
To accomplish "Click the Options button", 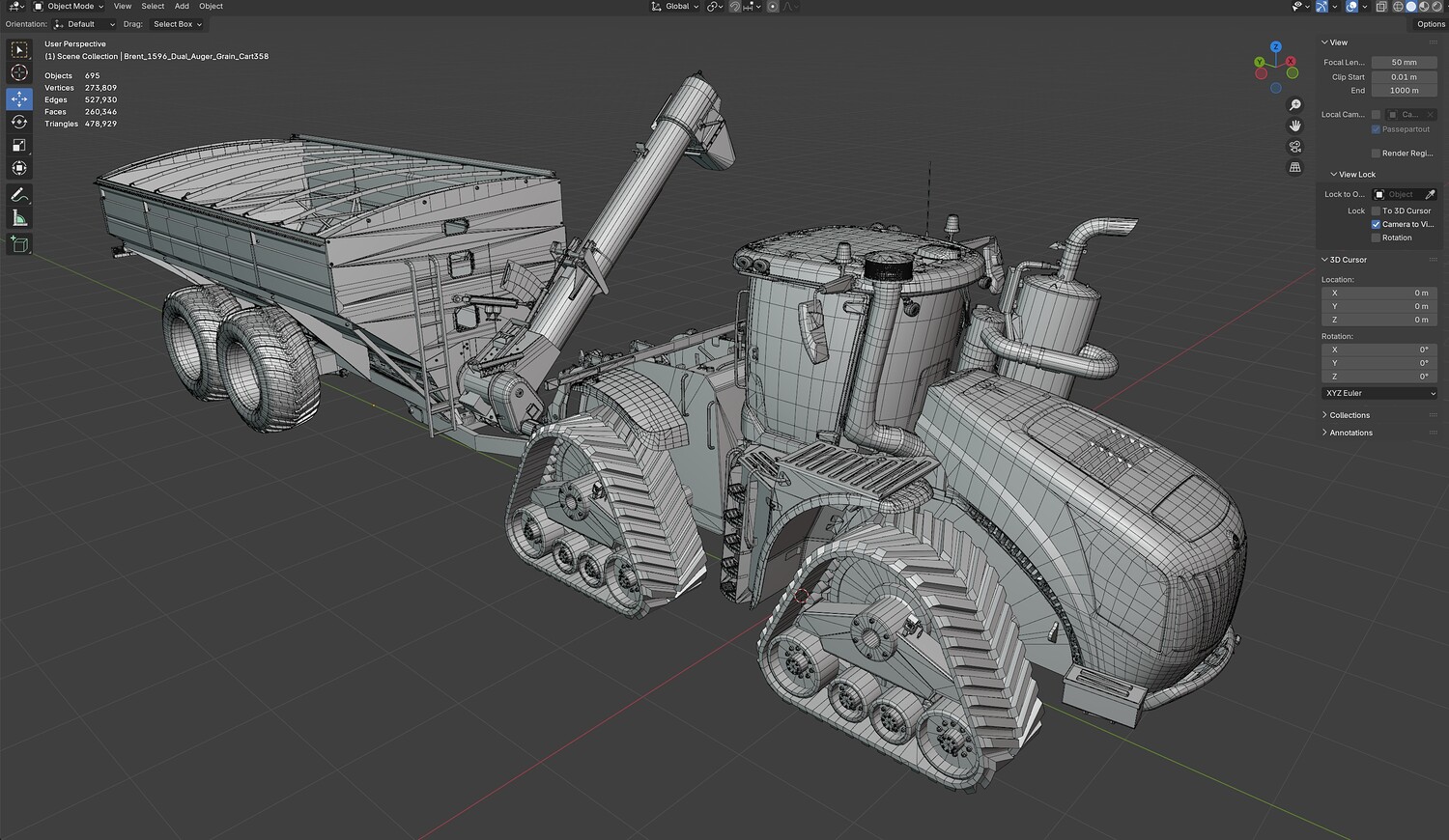I will pyautogui.click(x=1431, y=24).
